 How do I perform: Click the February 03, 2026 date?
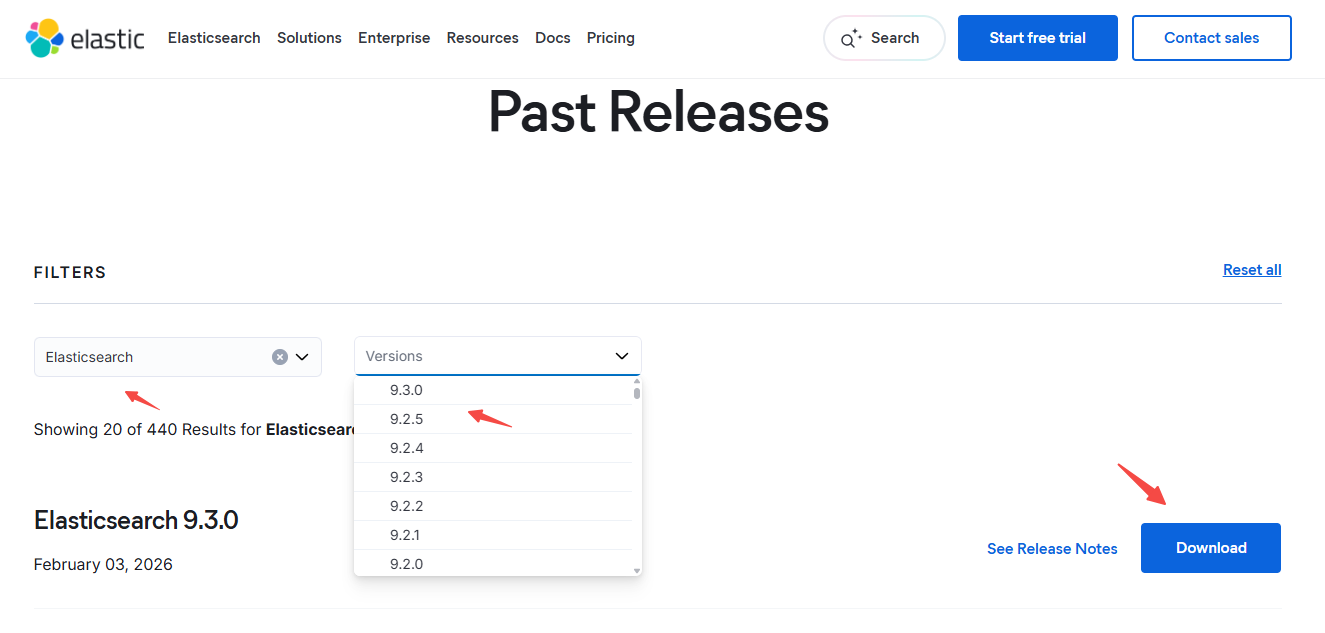pyautogui.click(x=103, y=564)
